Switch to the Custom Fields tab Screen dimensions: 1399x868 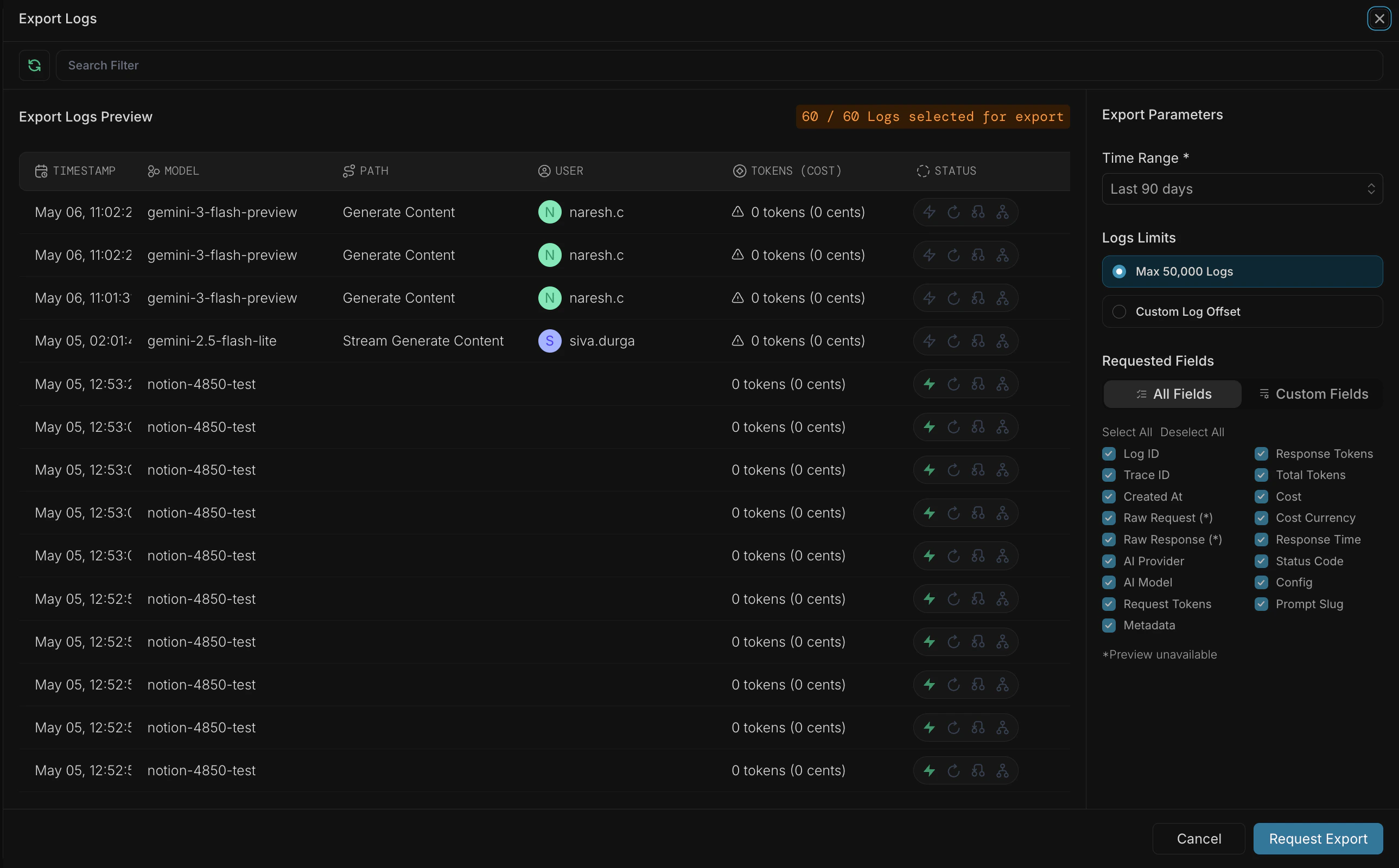pos(1313,394)
